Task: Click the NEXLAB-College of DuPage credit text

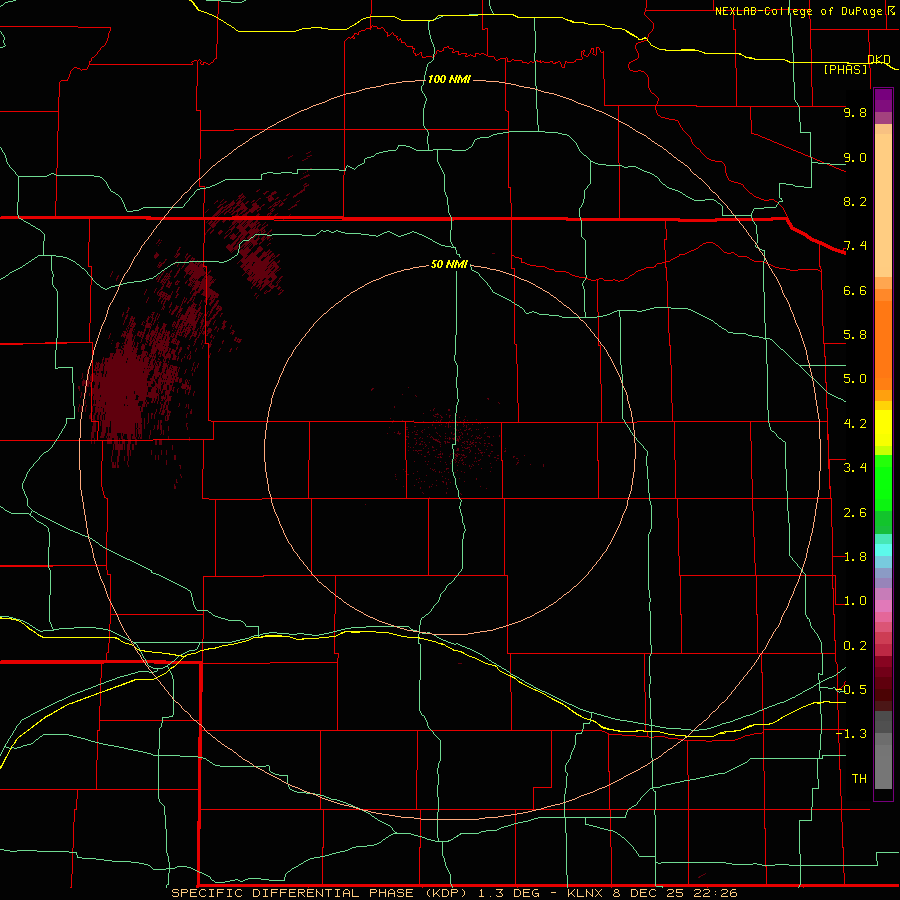Action: click(803, 11)
